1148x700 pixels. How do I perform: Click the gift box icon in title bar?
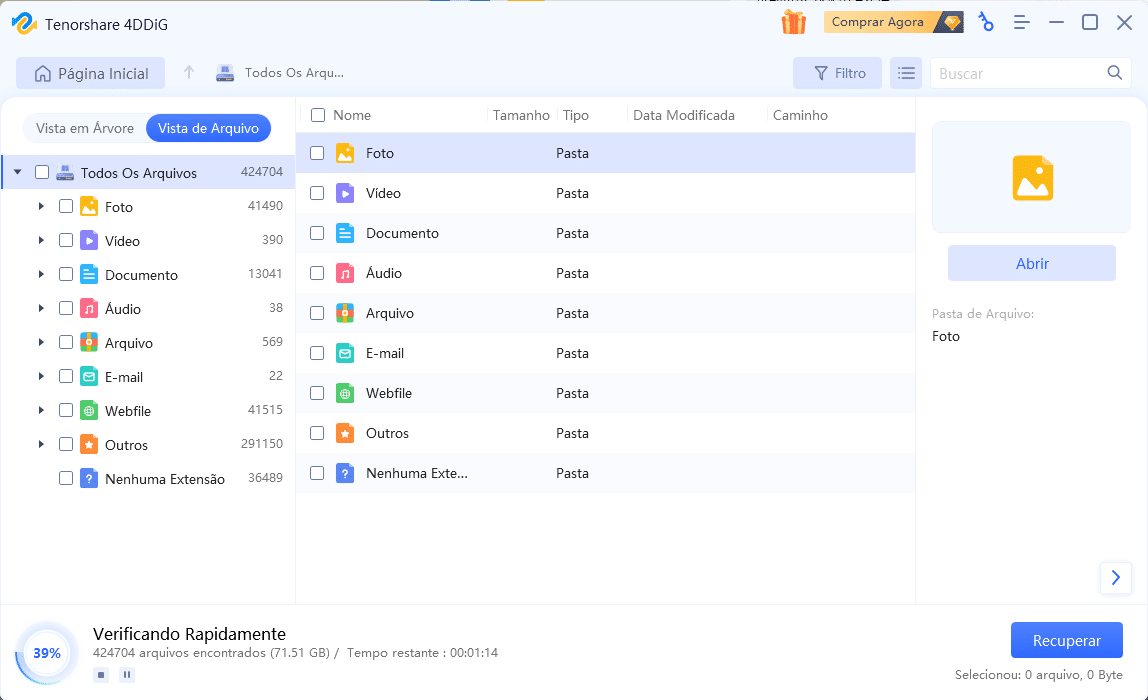[794, 22]
